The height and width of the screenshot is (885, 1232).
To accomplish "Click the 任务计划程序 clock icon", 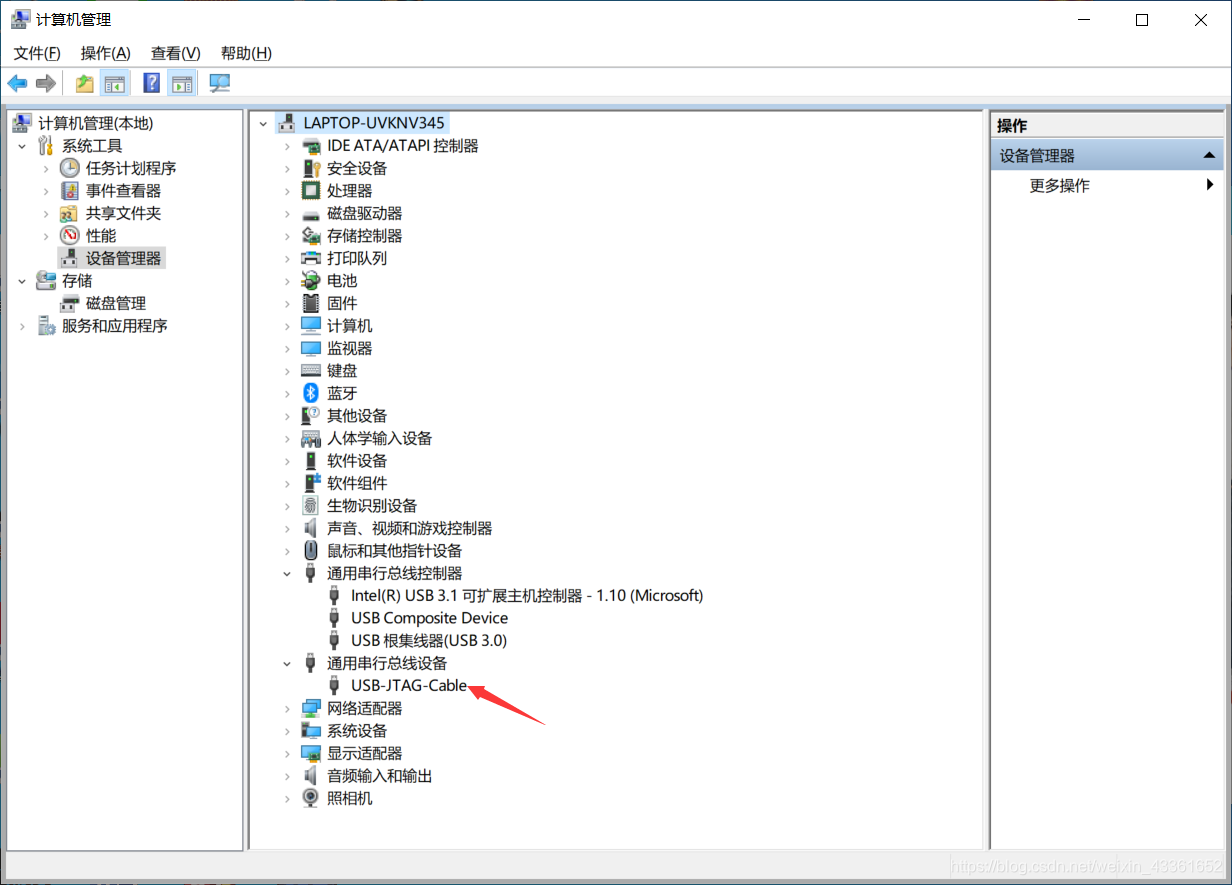I will [x=69, y=168].
